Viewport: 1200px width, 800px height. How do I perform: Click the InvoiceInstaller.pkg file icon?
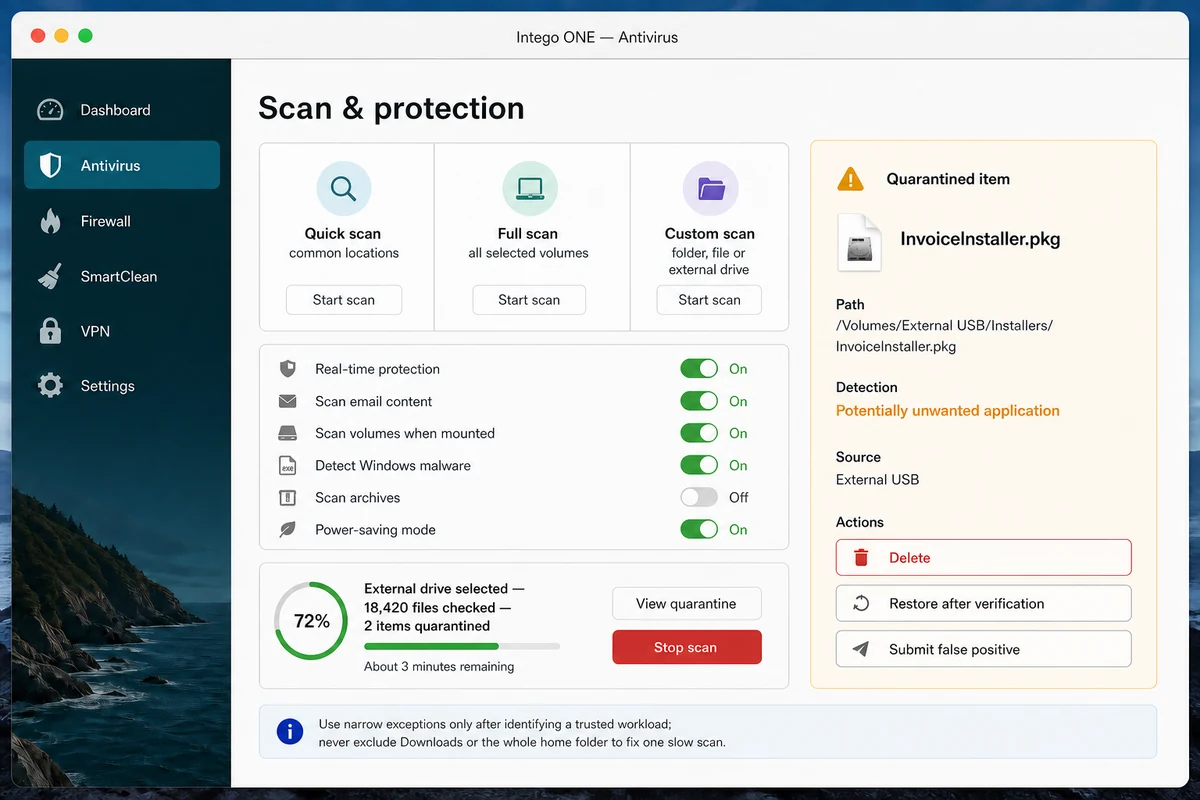point(859,242)
